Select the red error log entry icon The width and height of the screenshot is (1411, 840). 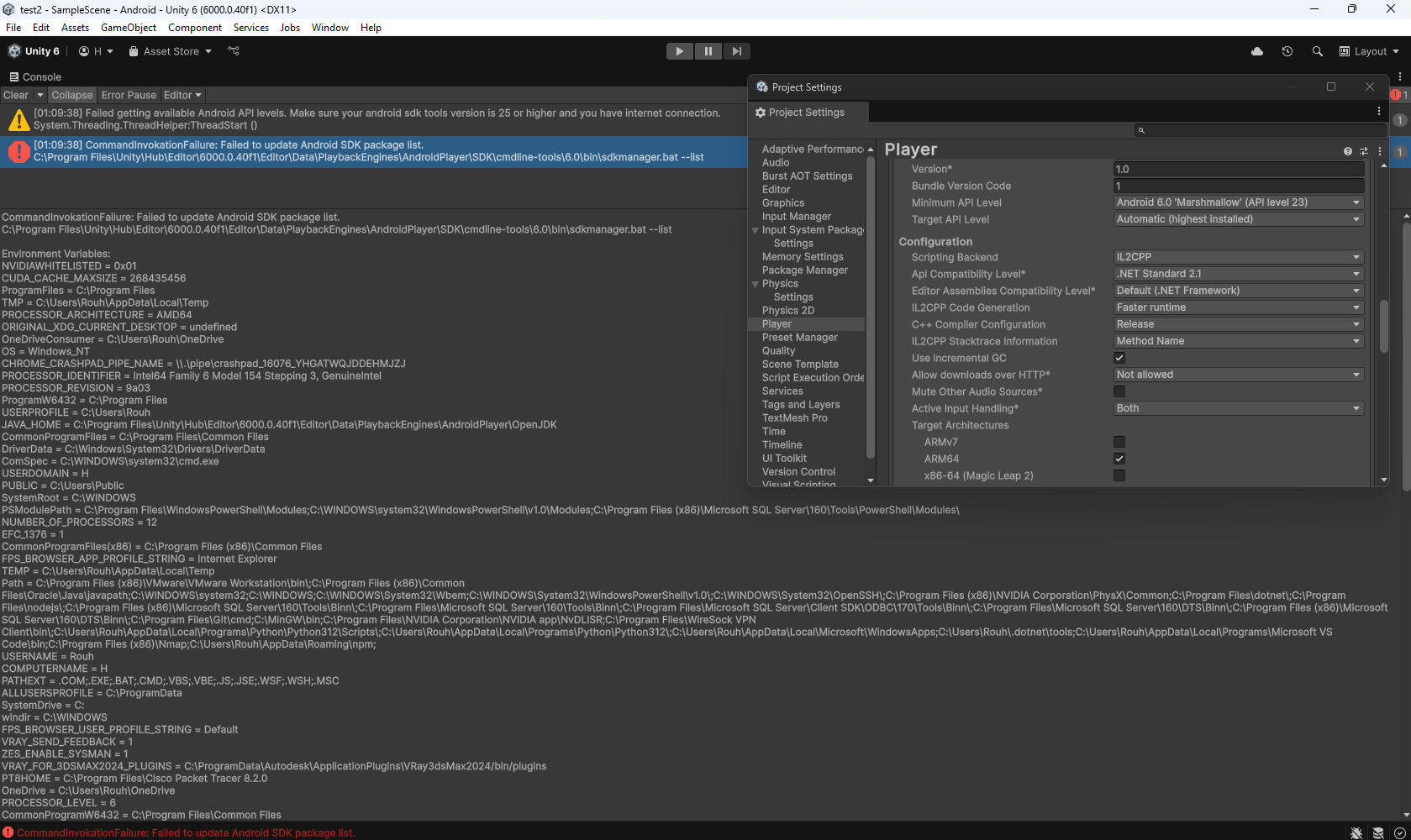pyautogui.click(x=18, y=151)
